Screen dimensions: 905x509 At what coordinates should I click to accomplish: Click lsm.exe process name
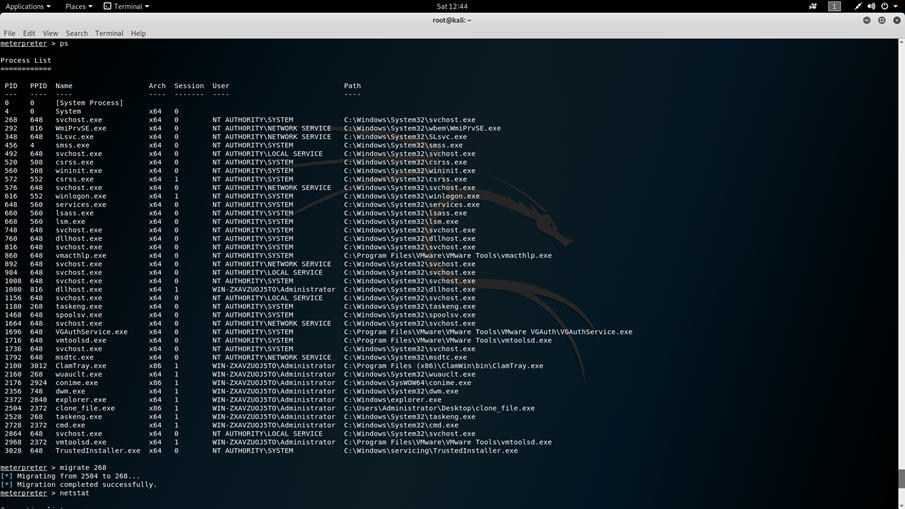(x=70, y=222)
